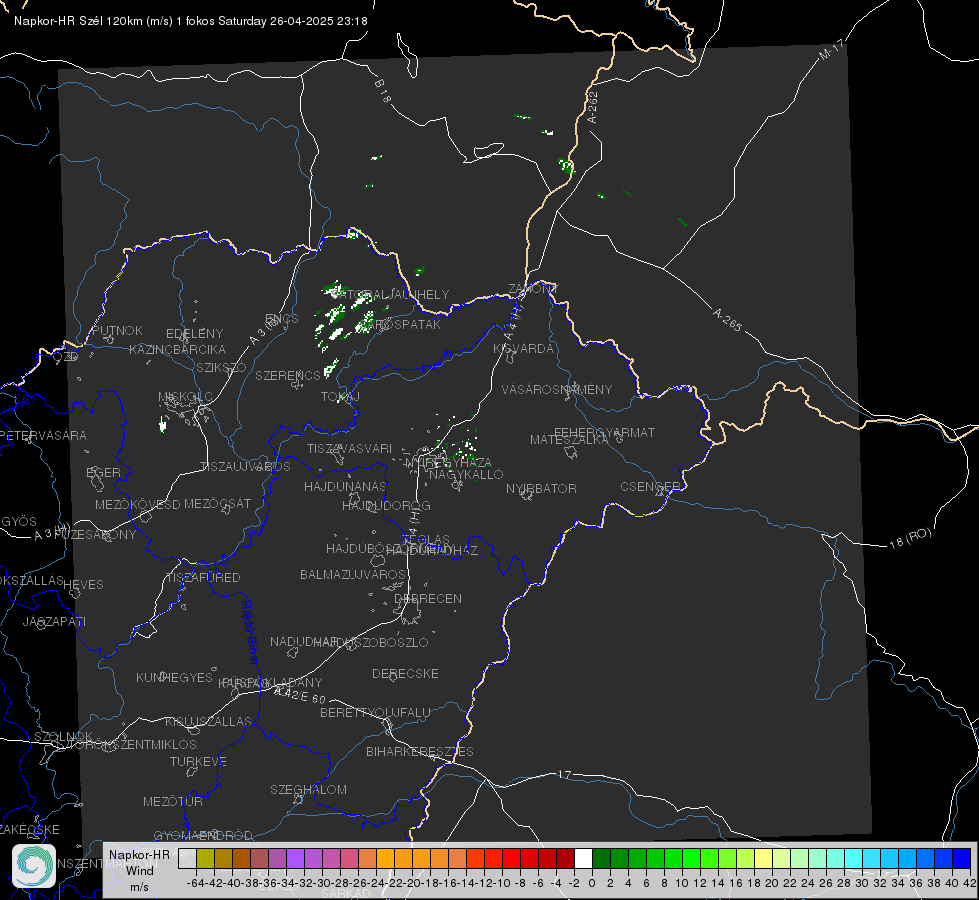Screen dimensions: 979x900
Task: Click the white swatch between -2 and 0
Action: [x=583, y=858]
